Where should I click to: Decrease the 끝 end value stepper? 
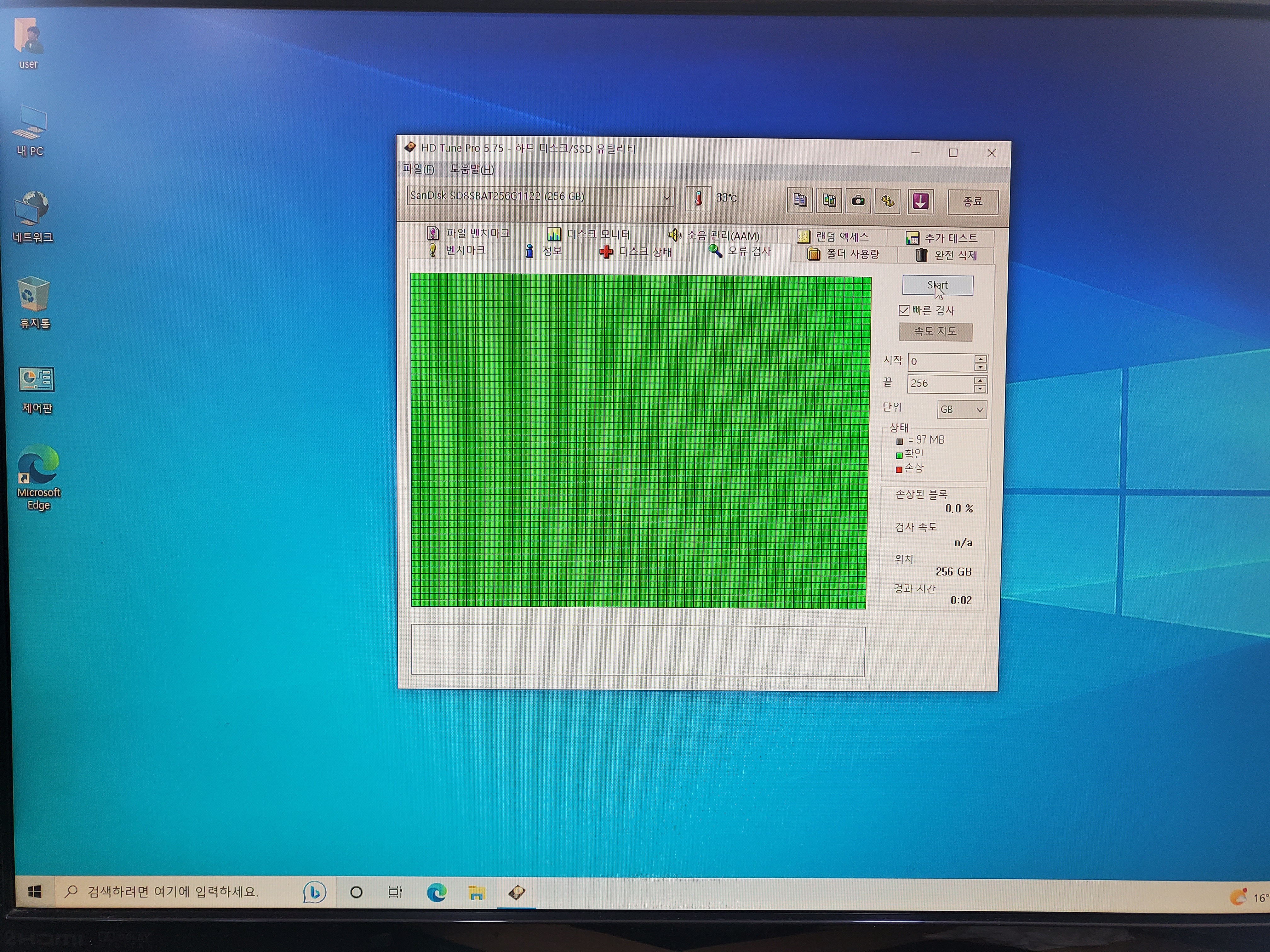980,389
